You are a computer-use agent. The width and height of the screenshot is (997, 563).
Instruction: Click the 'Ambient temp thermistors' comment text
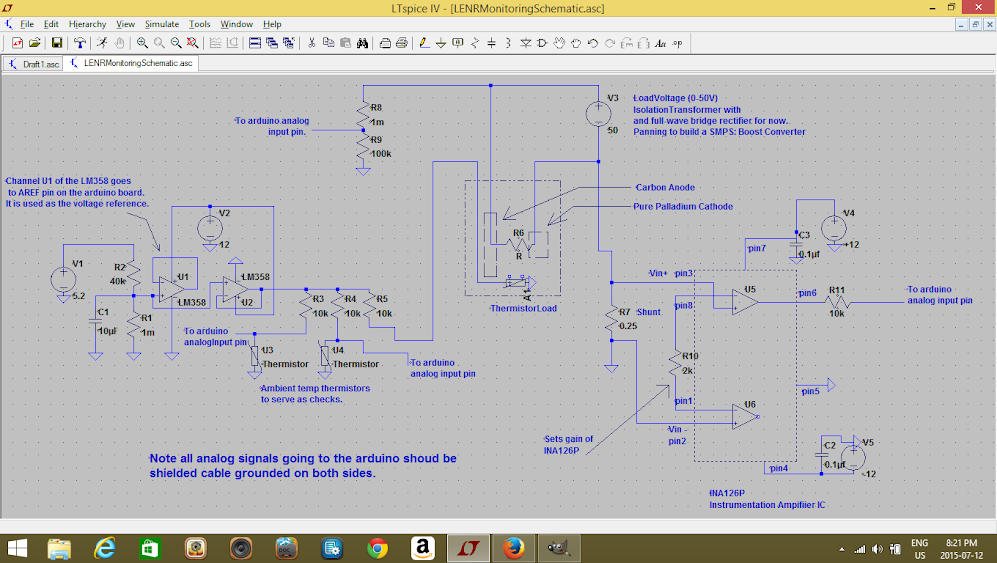coord(315,388)
